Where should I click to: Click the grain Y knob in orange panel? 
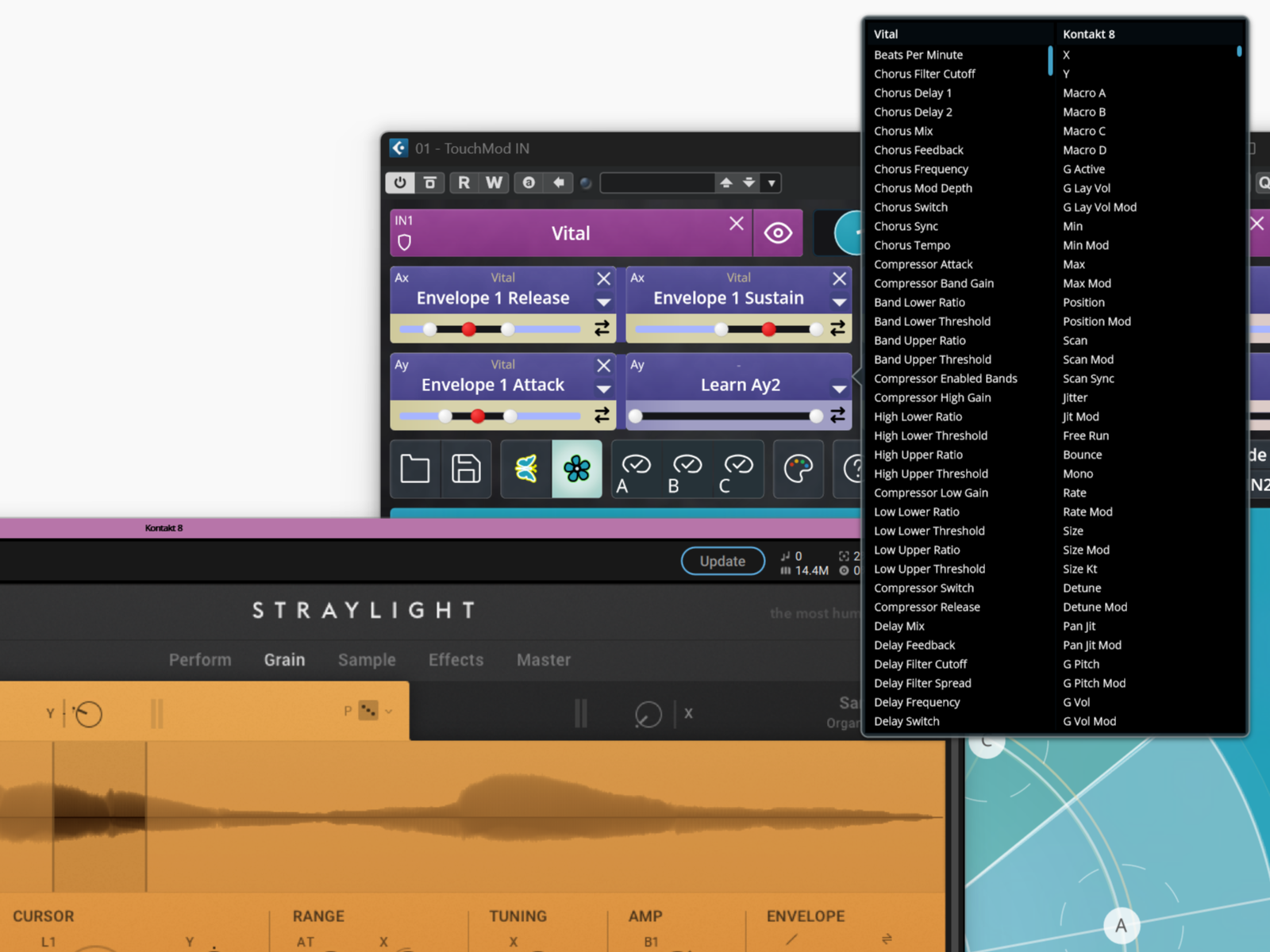(x=87, y=714)
